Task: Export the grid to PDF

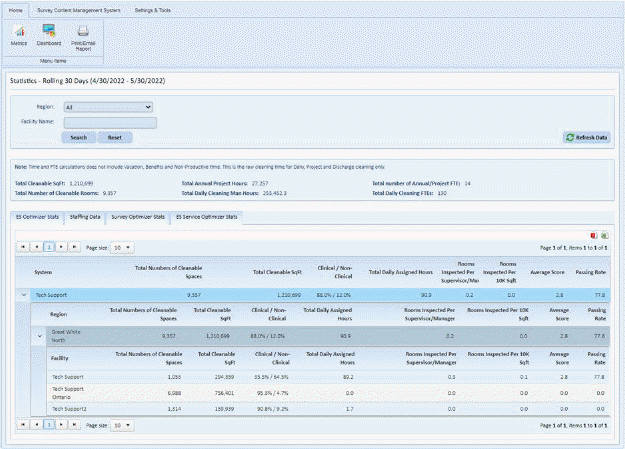Action: [593, 234]
